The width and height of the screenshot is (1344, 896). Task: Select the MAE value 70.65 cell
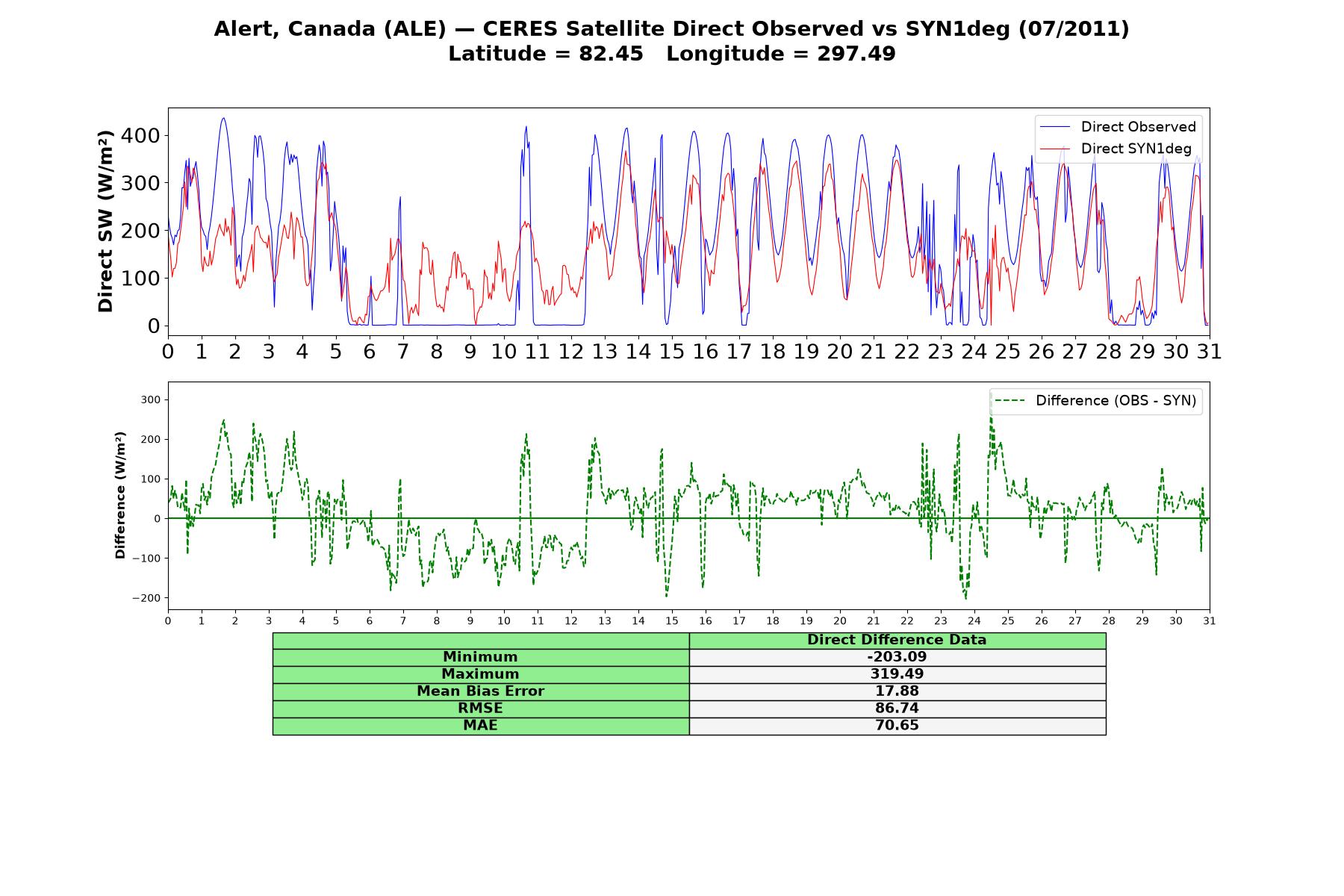point(897,726)
